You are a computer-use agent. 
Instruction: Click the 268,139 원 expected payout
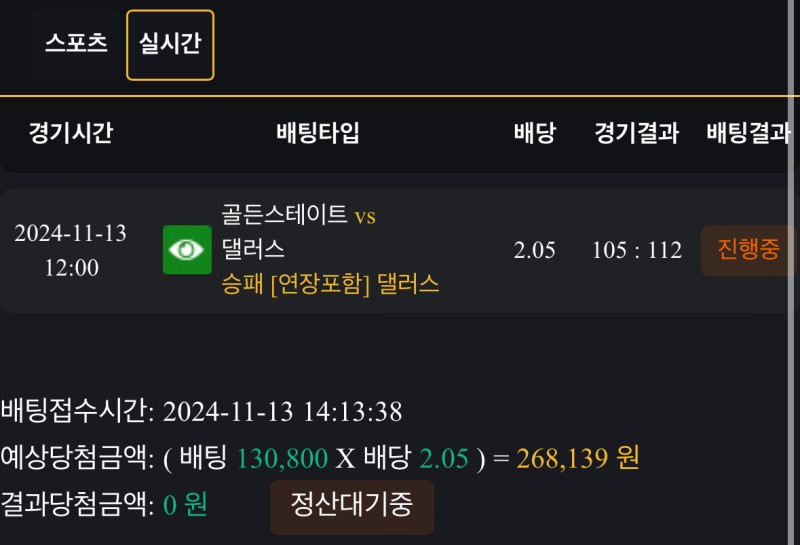(x=577, y=459)
